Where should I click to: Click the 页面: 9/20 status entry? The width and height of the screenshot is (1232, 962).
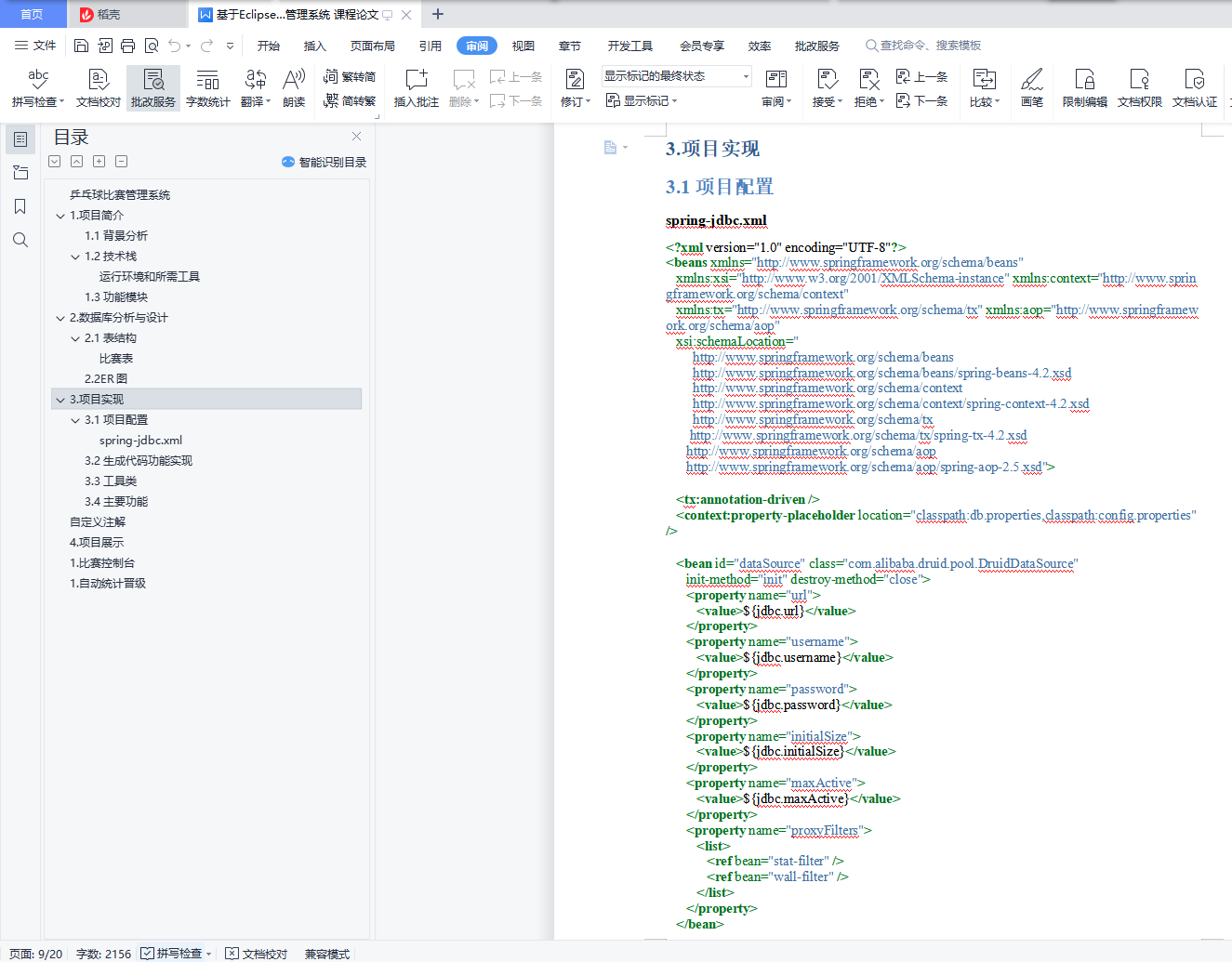(x=36, y=954)
